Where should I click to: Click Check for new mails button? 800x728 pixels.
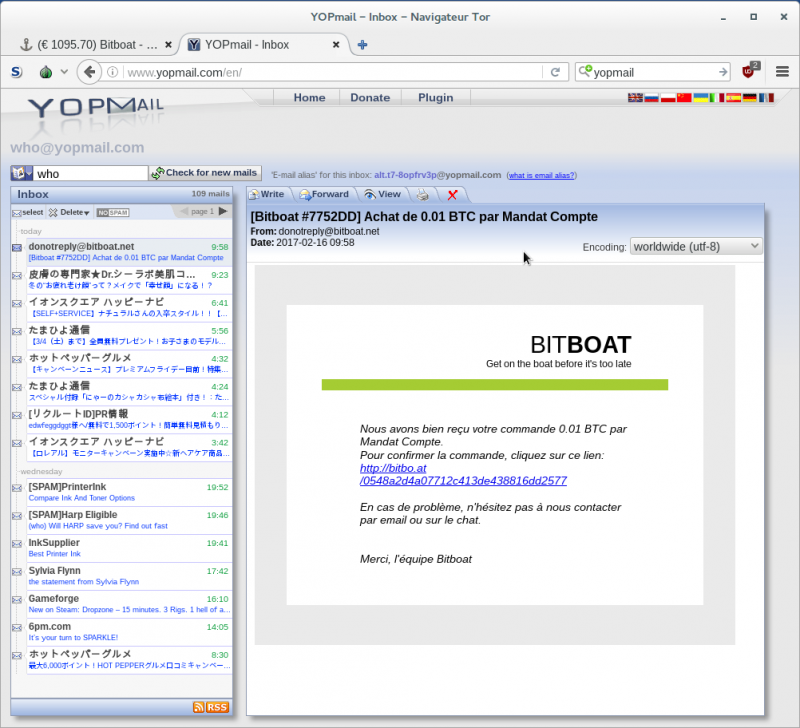206,173
